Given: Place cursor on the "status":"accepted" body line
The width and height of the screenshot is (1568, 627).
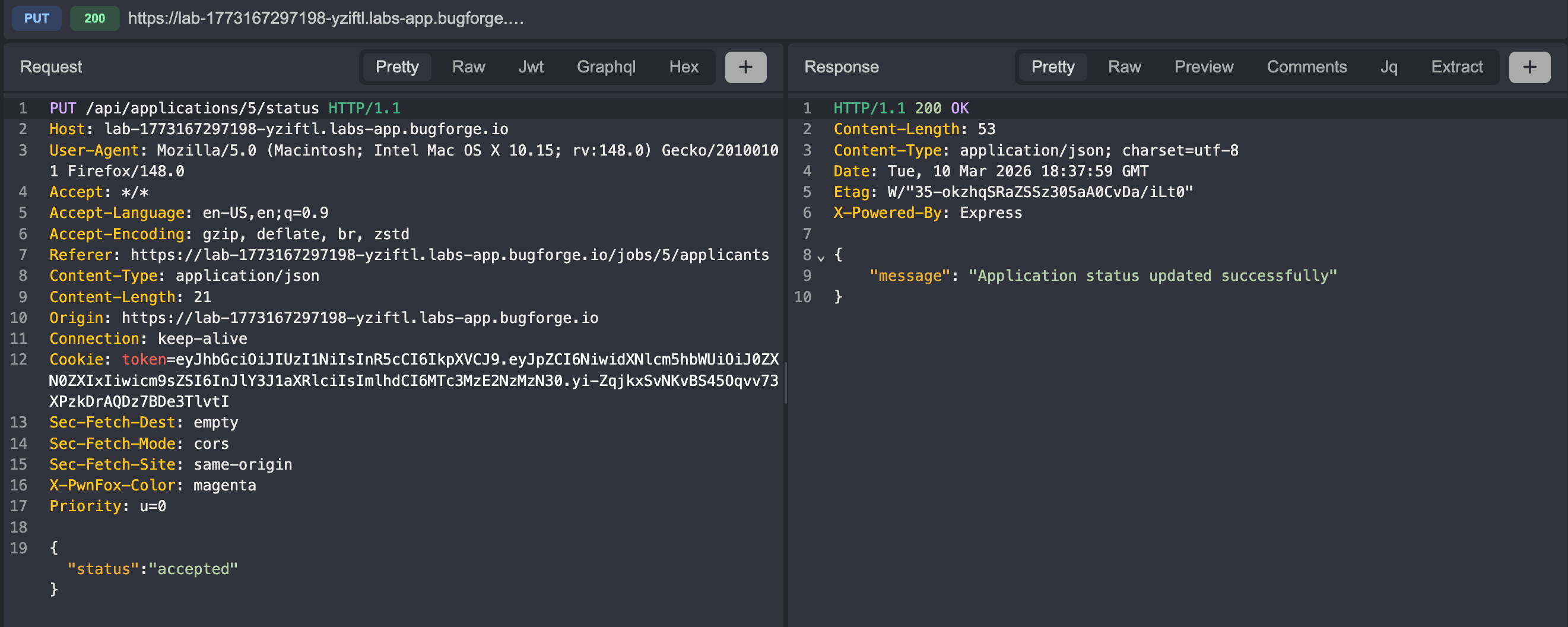Looking at the screenshot, I should click(152, 569).
